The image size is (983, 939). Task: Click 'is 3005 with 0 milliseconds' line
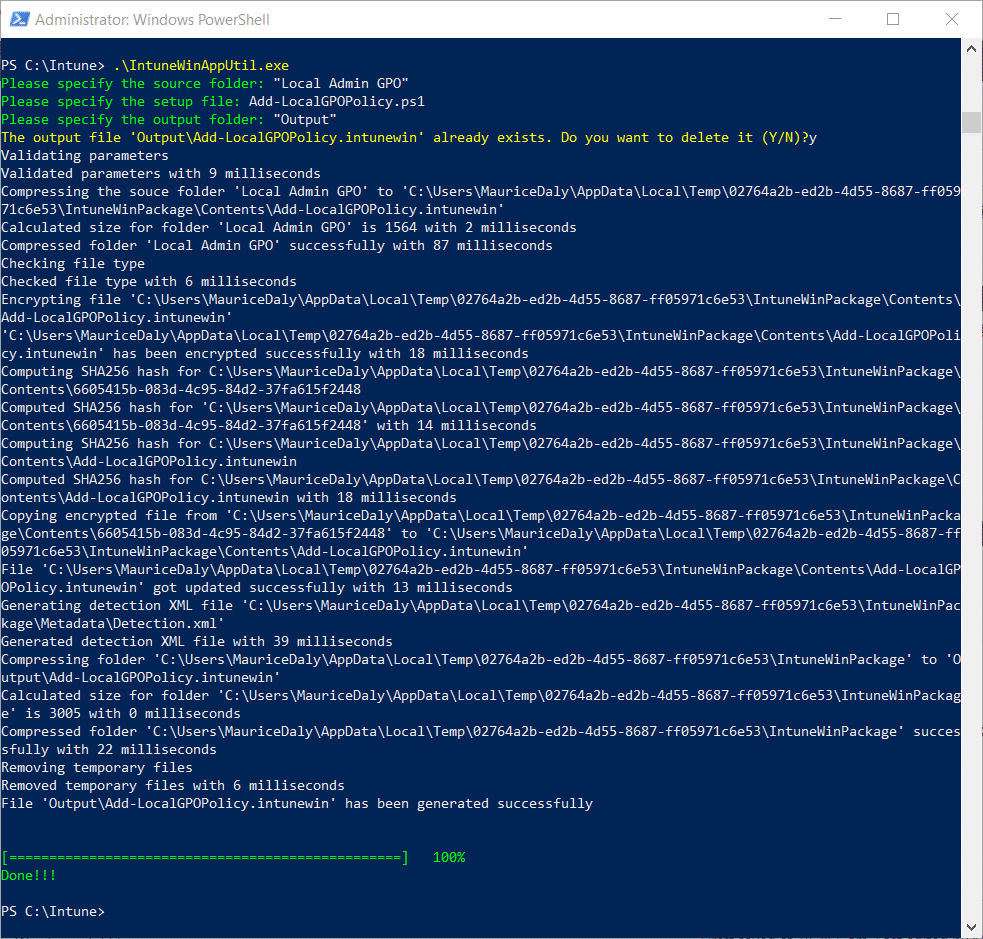click(120, 714)
